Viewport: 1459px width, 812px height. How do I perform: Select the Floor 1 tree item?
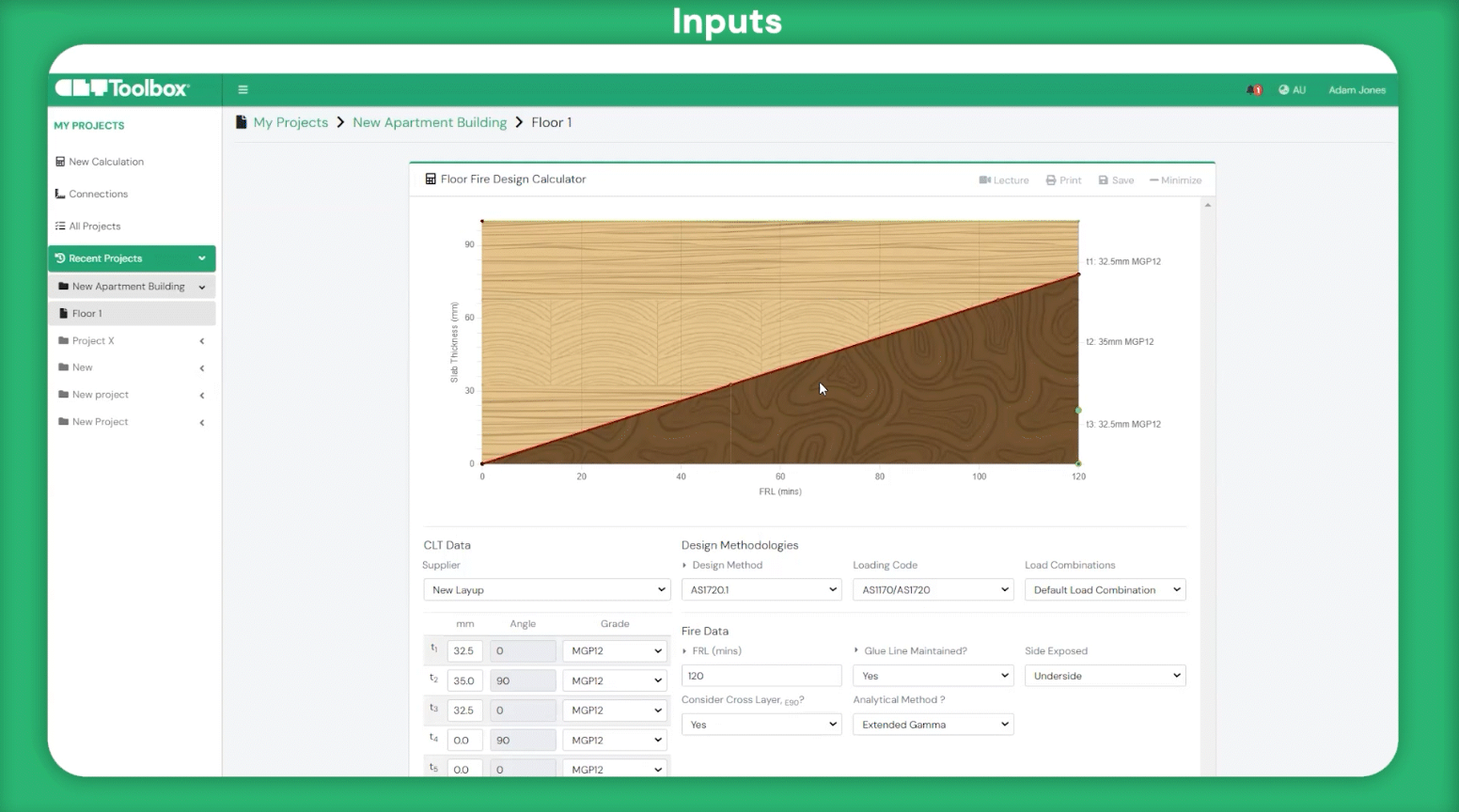86,314
